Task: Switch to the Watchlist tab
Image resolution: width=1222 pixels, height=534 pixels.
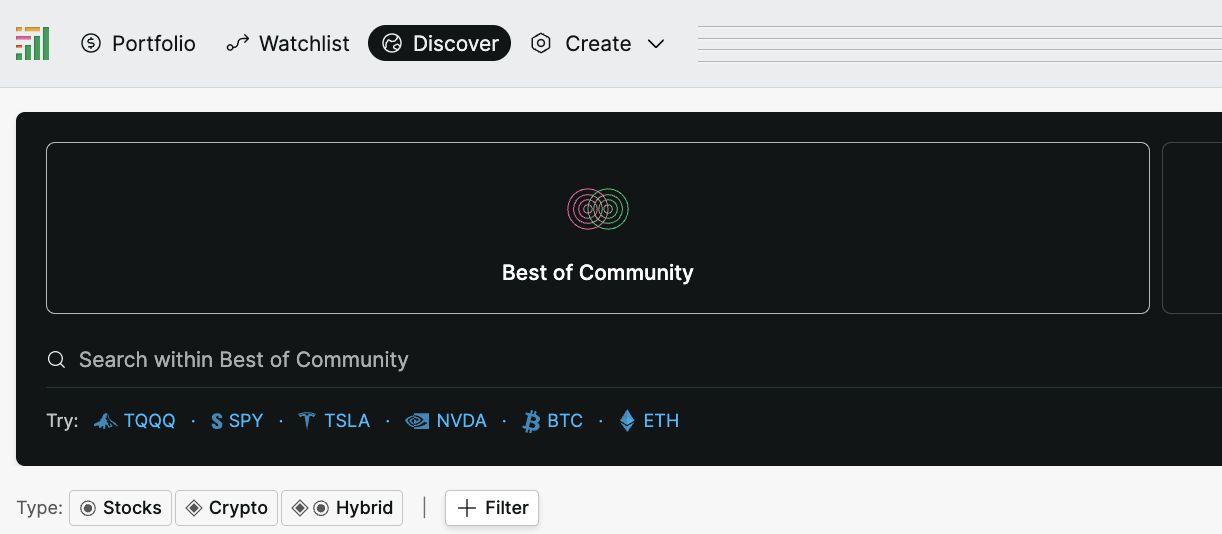Action: click(x=288, y=44)
